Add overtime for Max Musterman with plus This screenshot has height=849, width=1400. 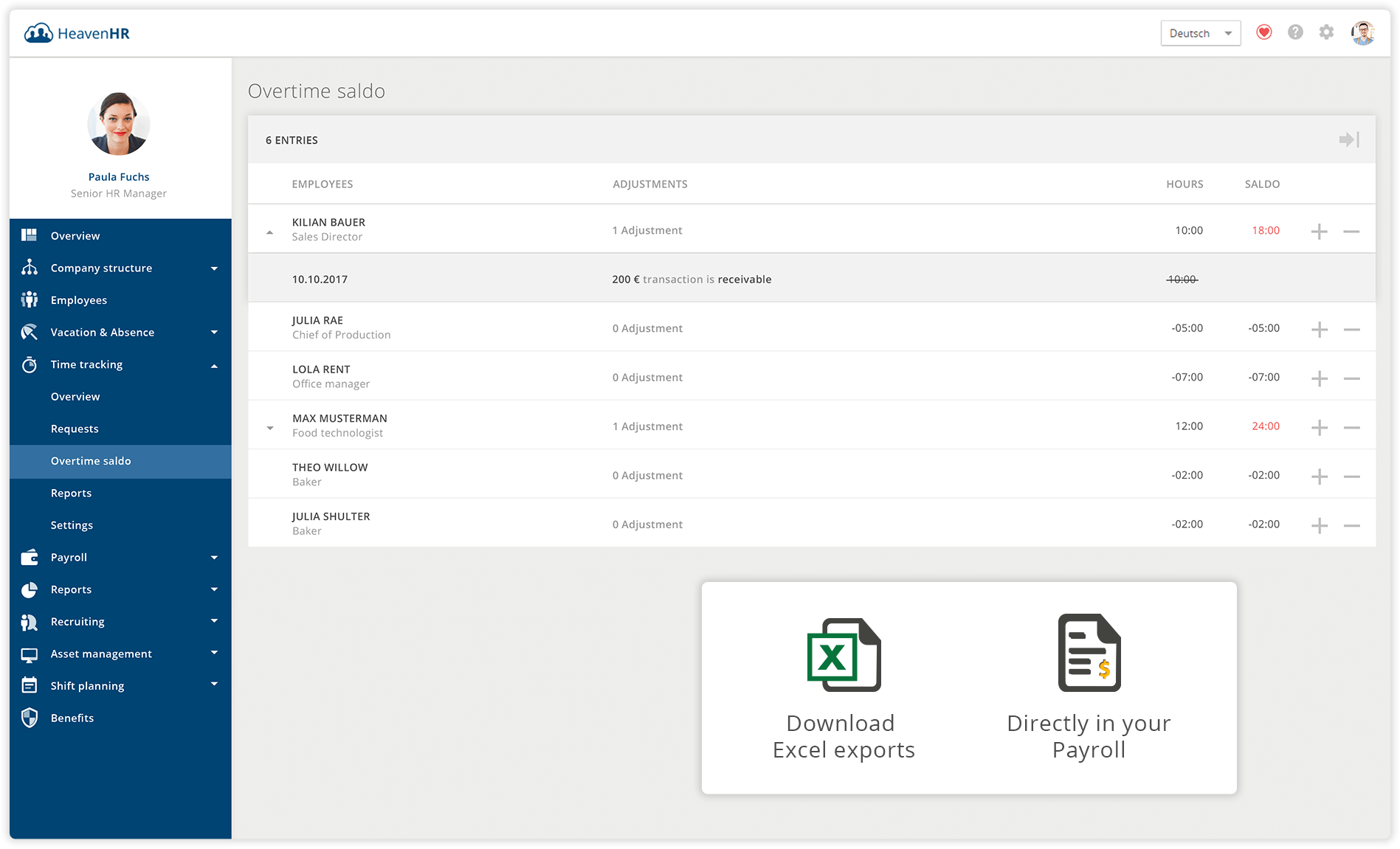pyautogui.click(x=1320, y=428)
